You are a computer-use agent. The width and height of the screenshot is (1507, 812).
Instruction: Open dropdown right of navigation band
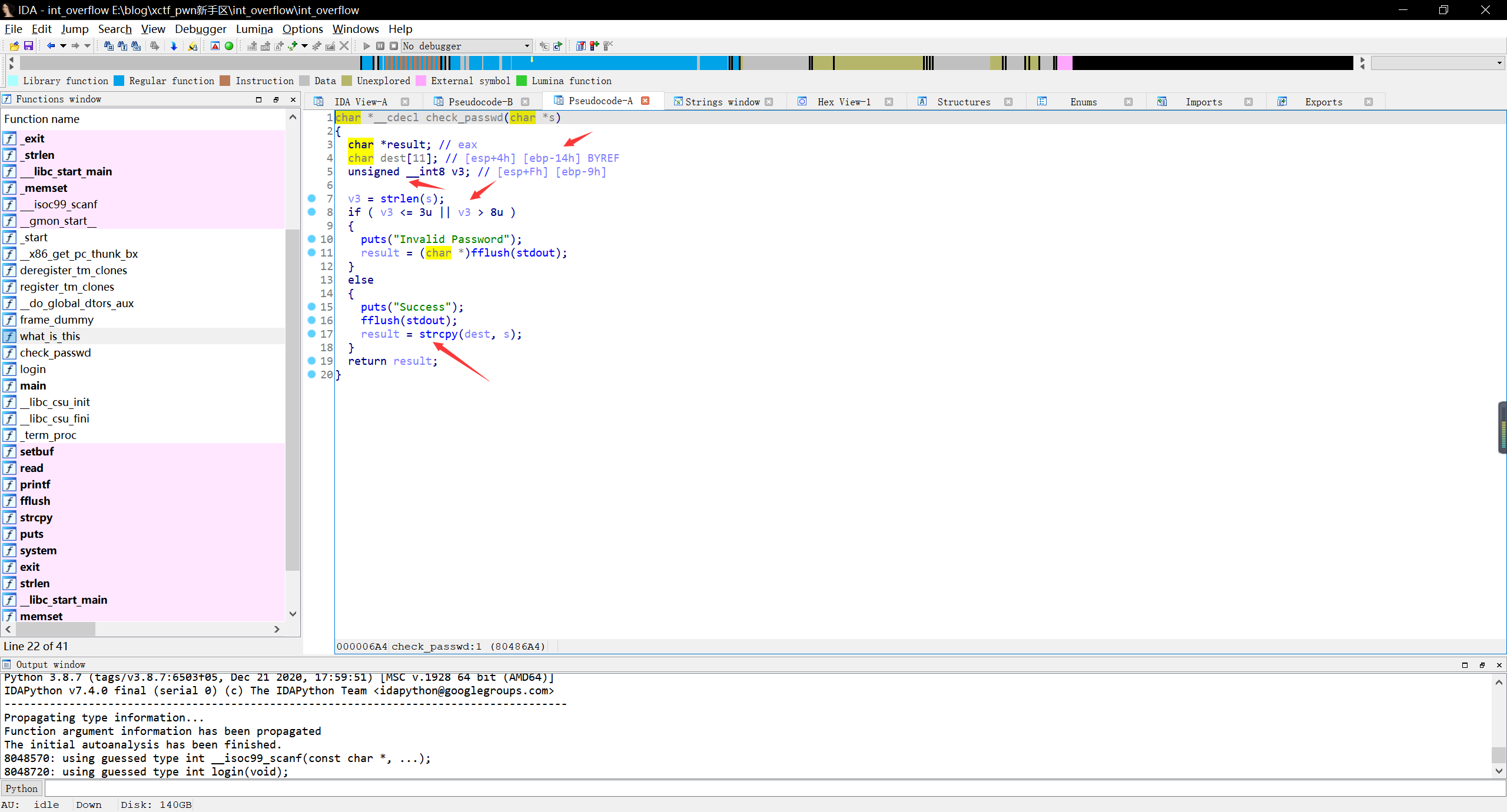coord(1499,63)
